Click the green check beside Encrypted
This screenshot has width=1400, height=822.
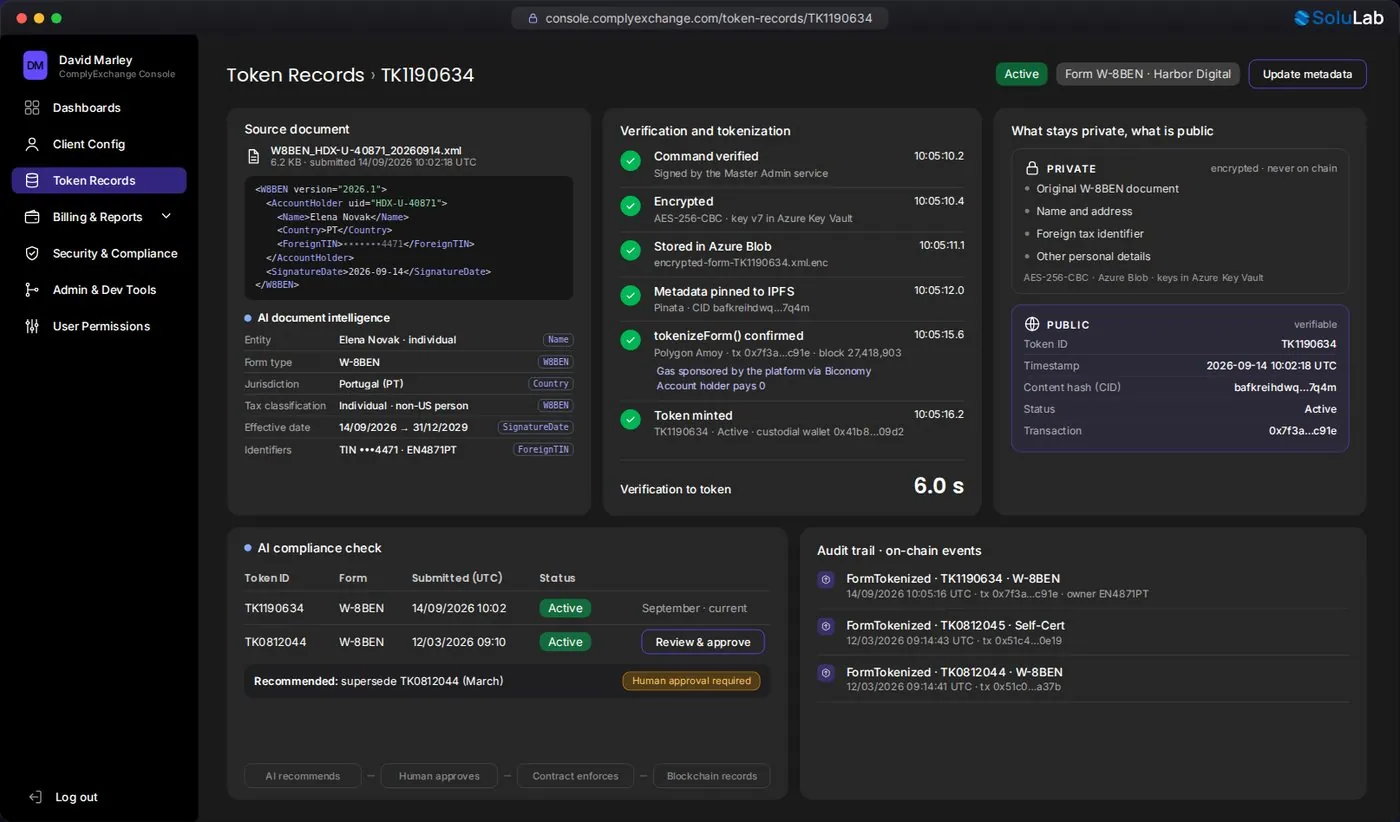click(630, 206)
